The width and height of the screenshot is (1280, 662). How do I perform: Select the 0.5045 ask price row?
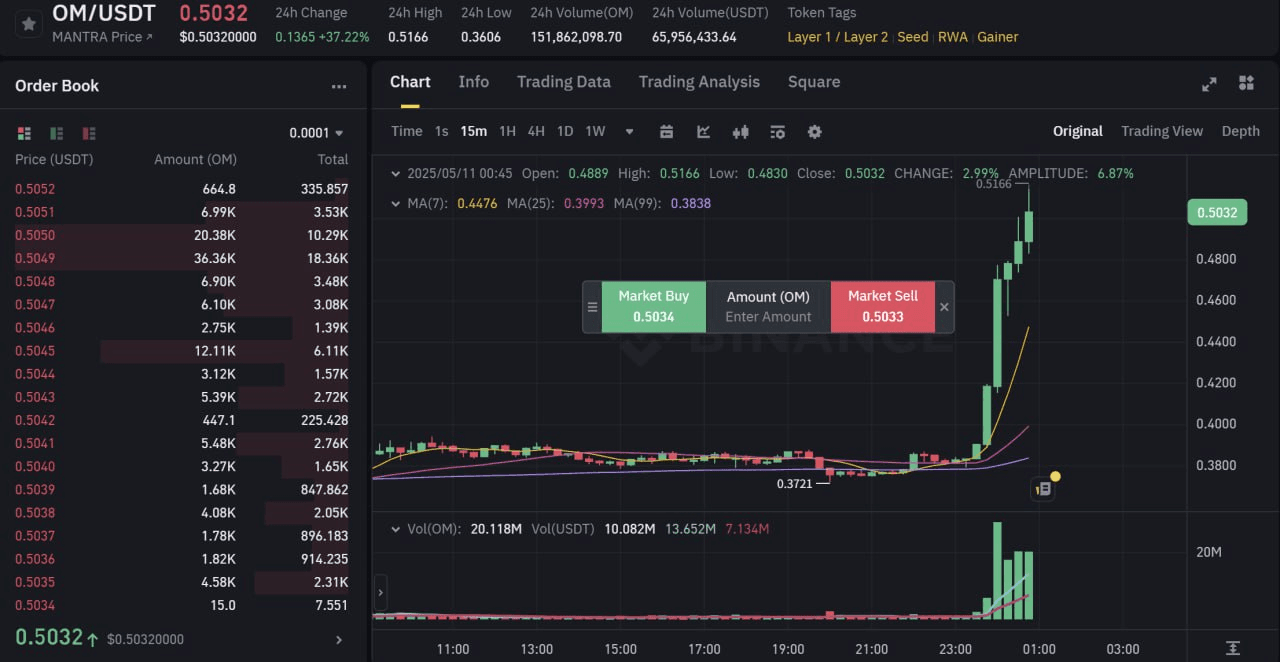tap(182, 351)
